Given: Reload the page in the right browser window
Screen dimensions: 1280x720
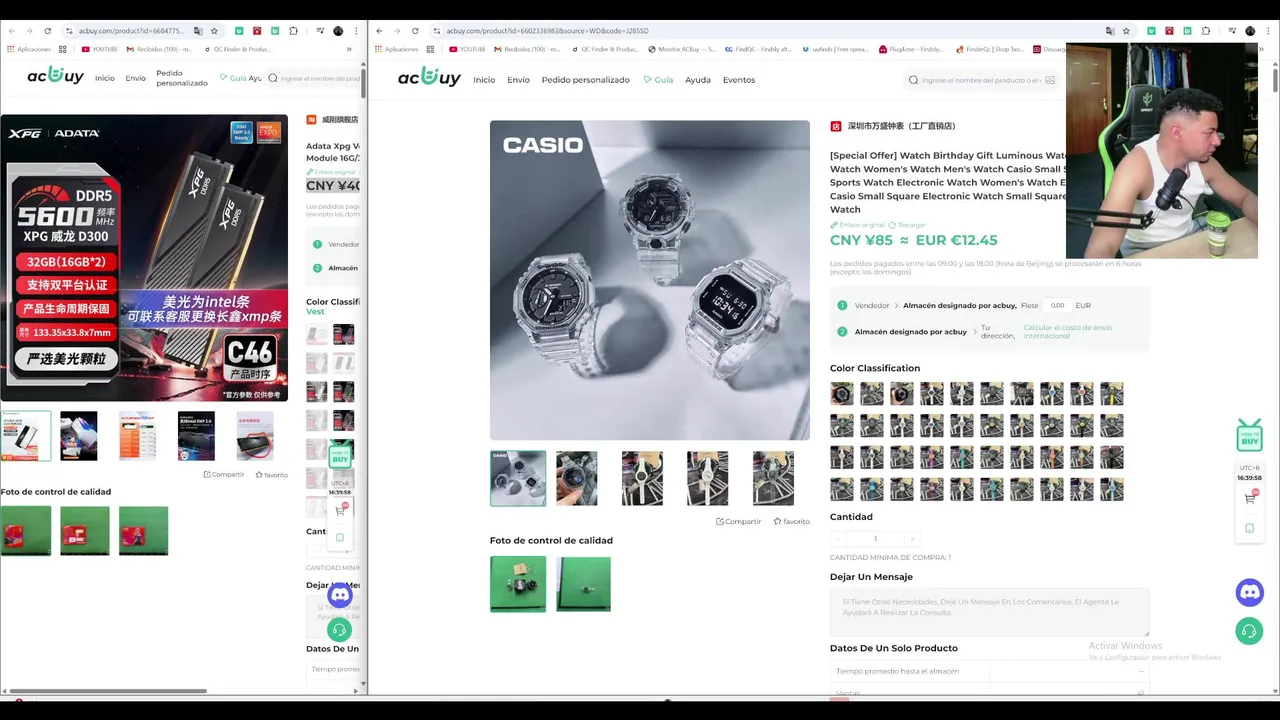Looking at the screenshot, I should pyautogui.click(x=415, y=31).
